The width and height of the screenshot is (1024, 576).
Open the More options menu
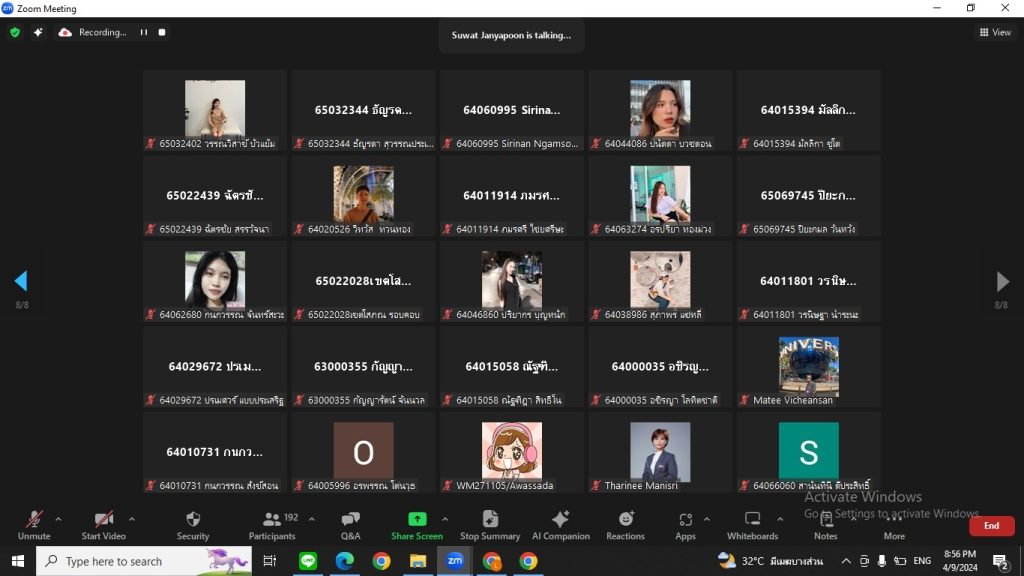(x=894, y=526)
